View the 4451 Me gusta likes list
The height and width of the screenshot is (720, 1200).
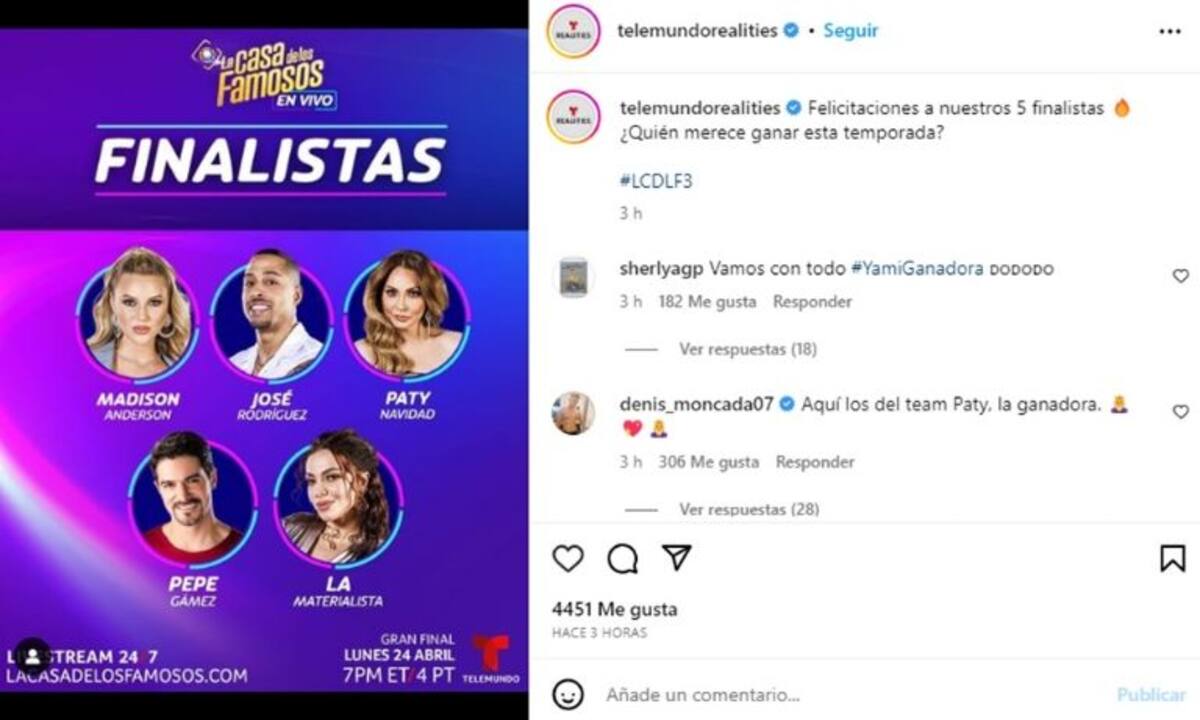[614, 609]
